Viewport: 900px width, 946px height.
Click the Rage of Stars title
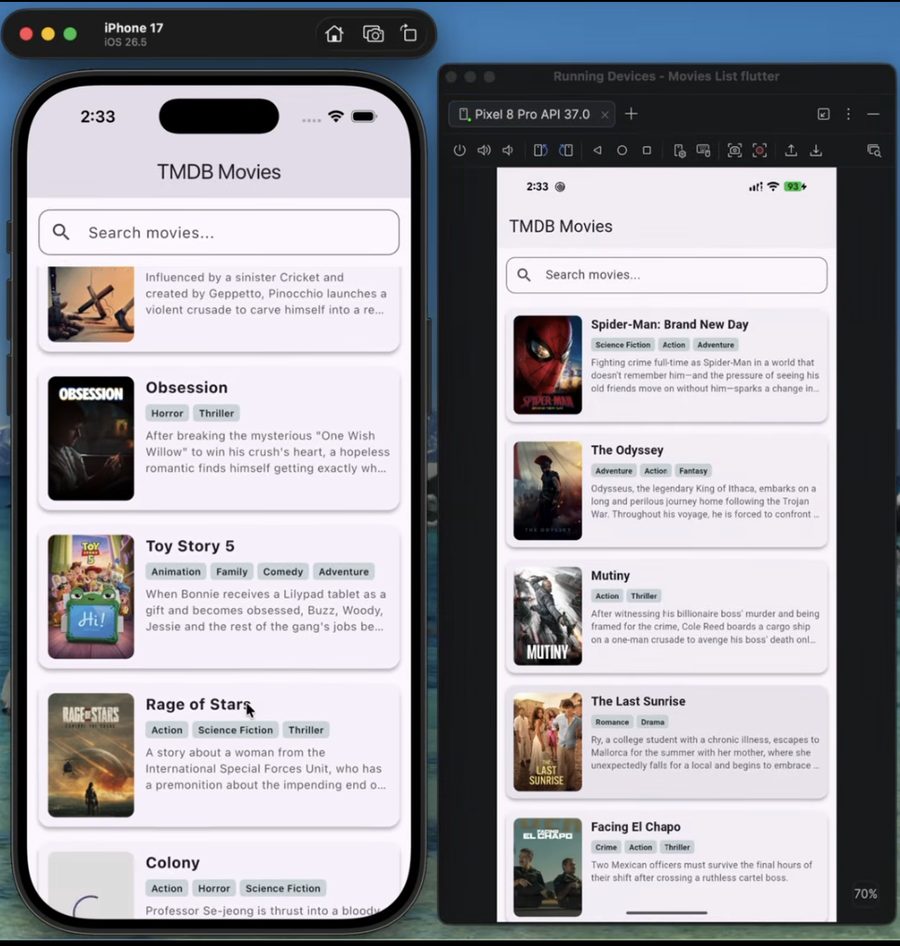pyautogui.click(x=198, y=704)
